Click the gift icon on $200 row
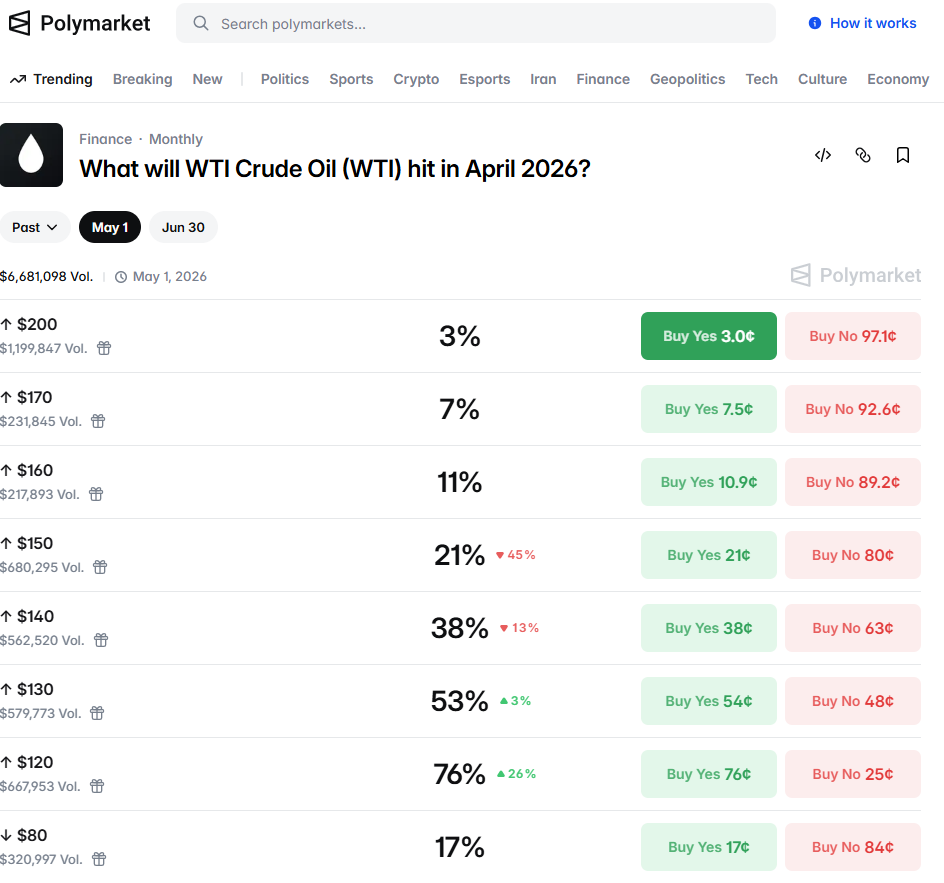The image size is (944, 883). point(104,348)
